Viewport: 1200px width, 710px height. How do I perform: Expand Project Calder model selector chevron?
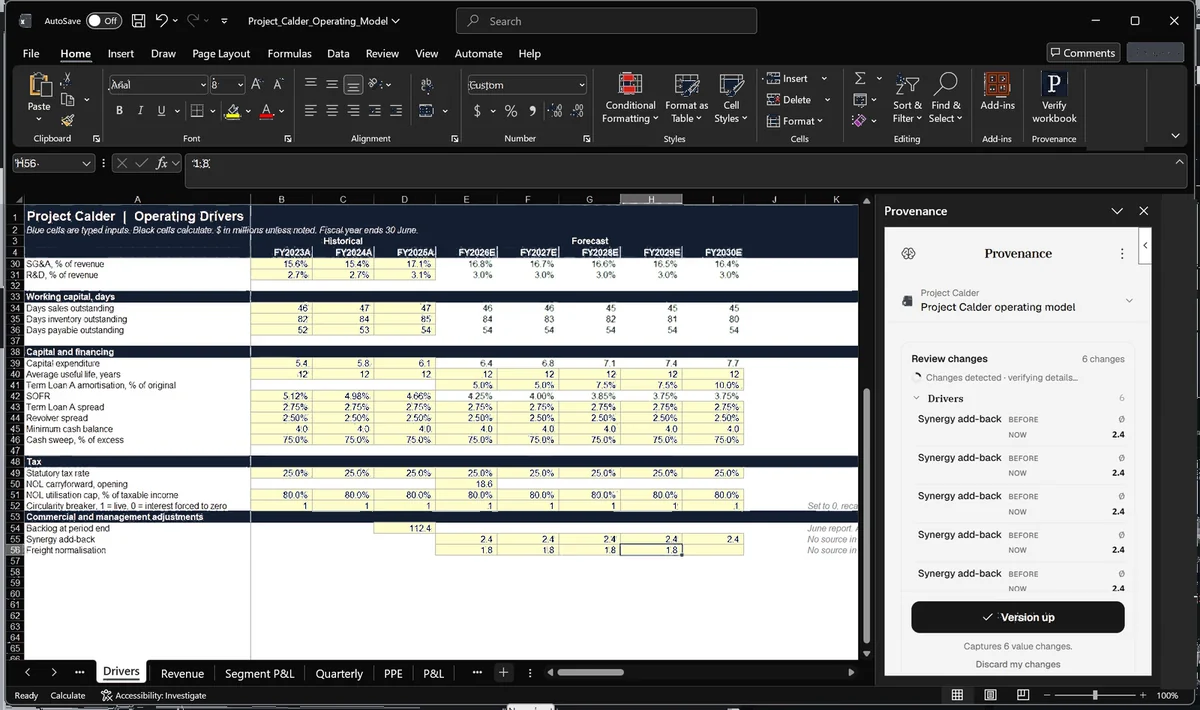click(x=1130, y=300)
